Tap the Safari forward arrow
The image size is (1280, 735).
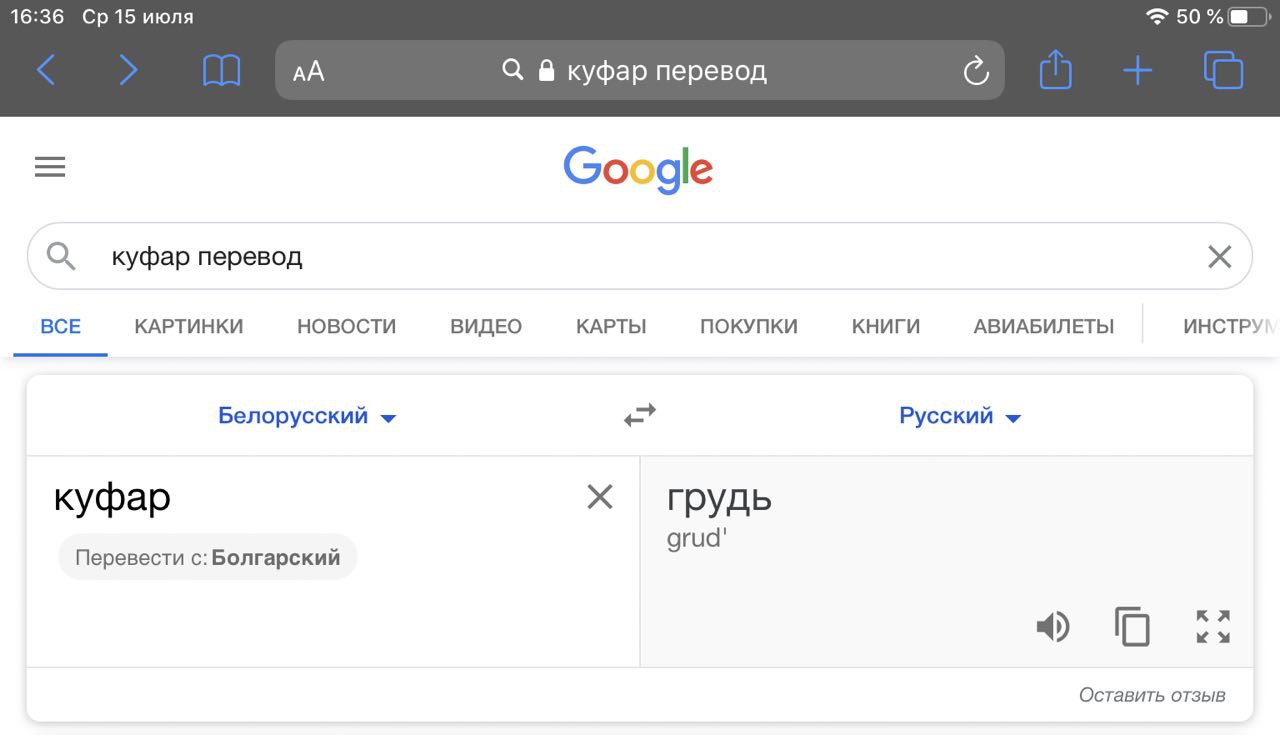(128, 70)
